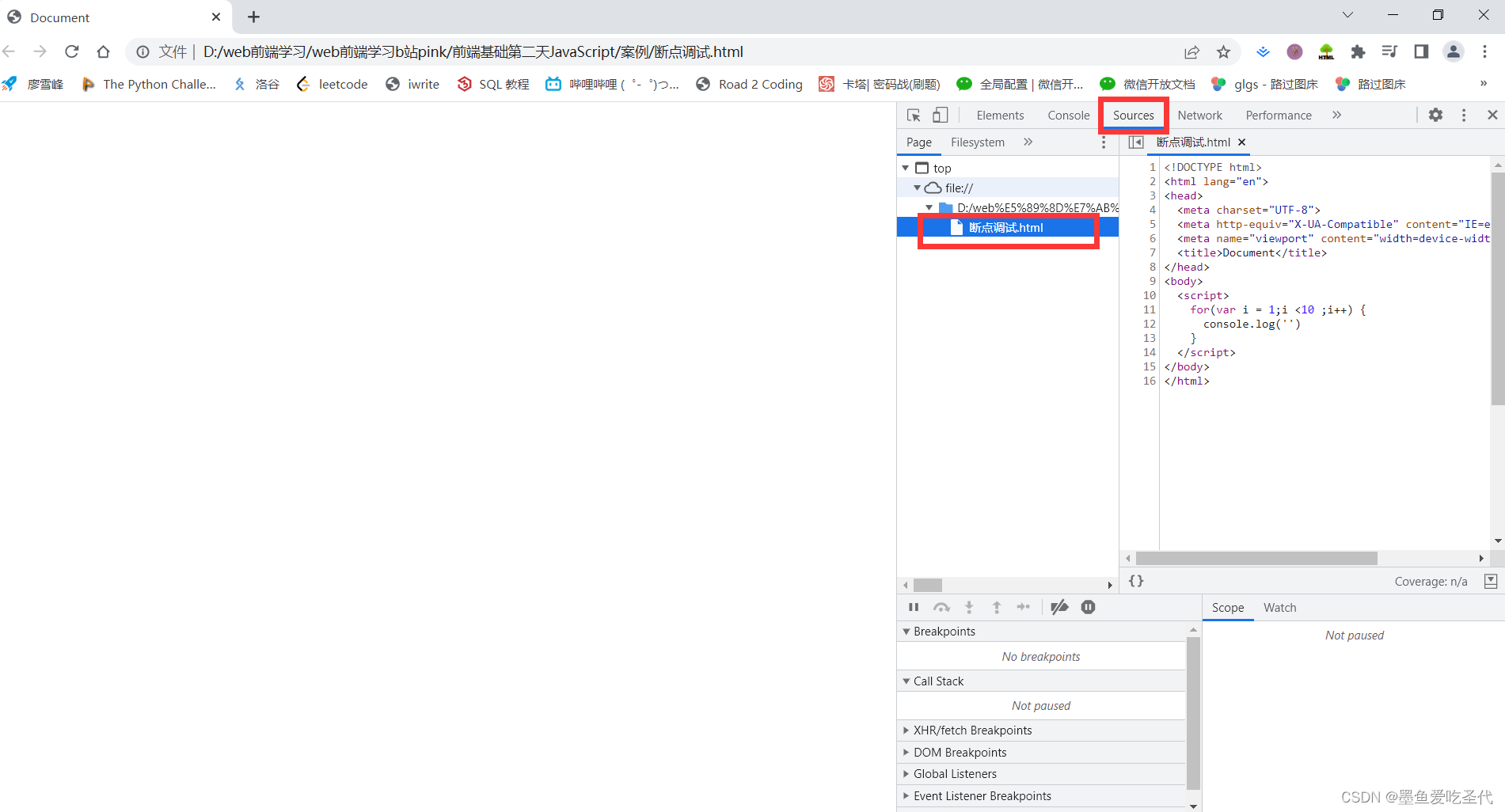Click Step into next function icon
Screen dimensions: 1505x812
pos(969,607)
